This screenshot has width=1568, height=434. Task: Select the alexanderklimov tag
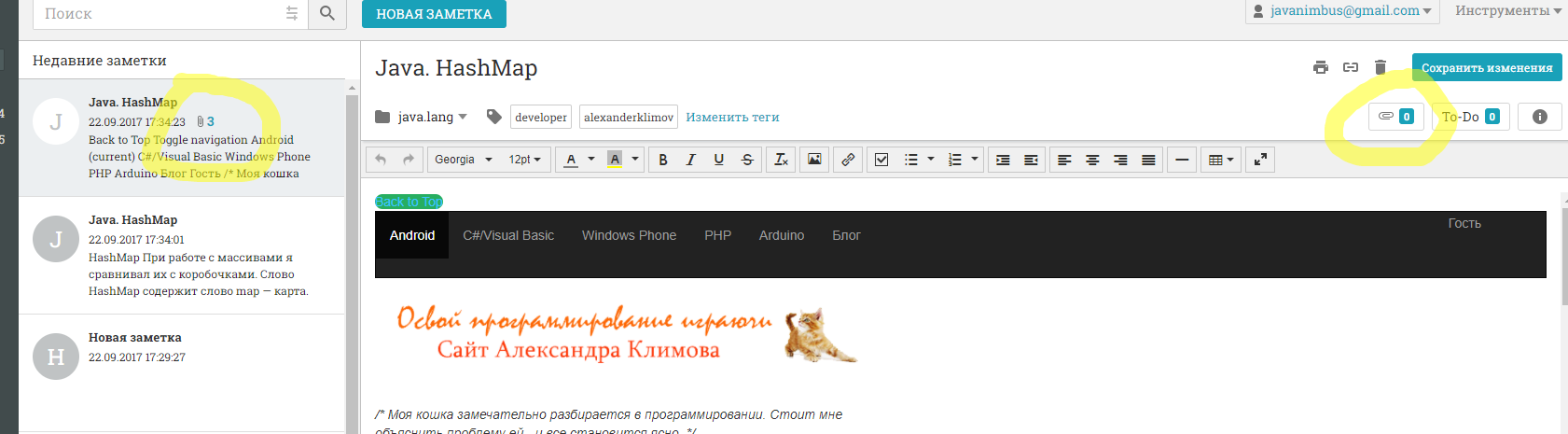click(629, 117)
